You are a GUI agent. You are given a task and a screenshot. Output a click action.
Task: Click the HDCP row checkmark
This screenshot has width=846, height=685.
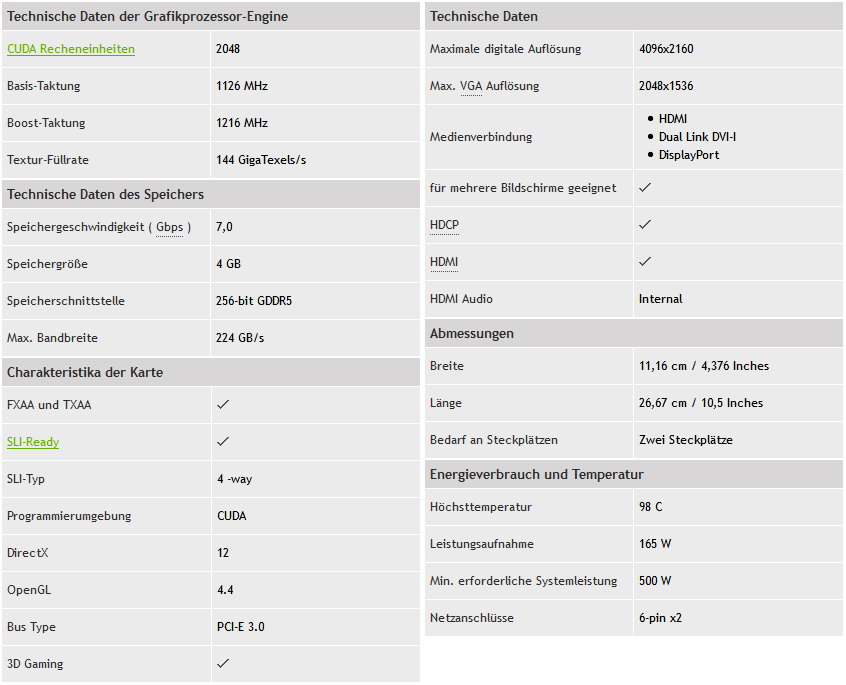coord(645,225)
